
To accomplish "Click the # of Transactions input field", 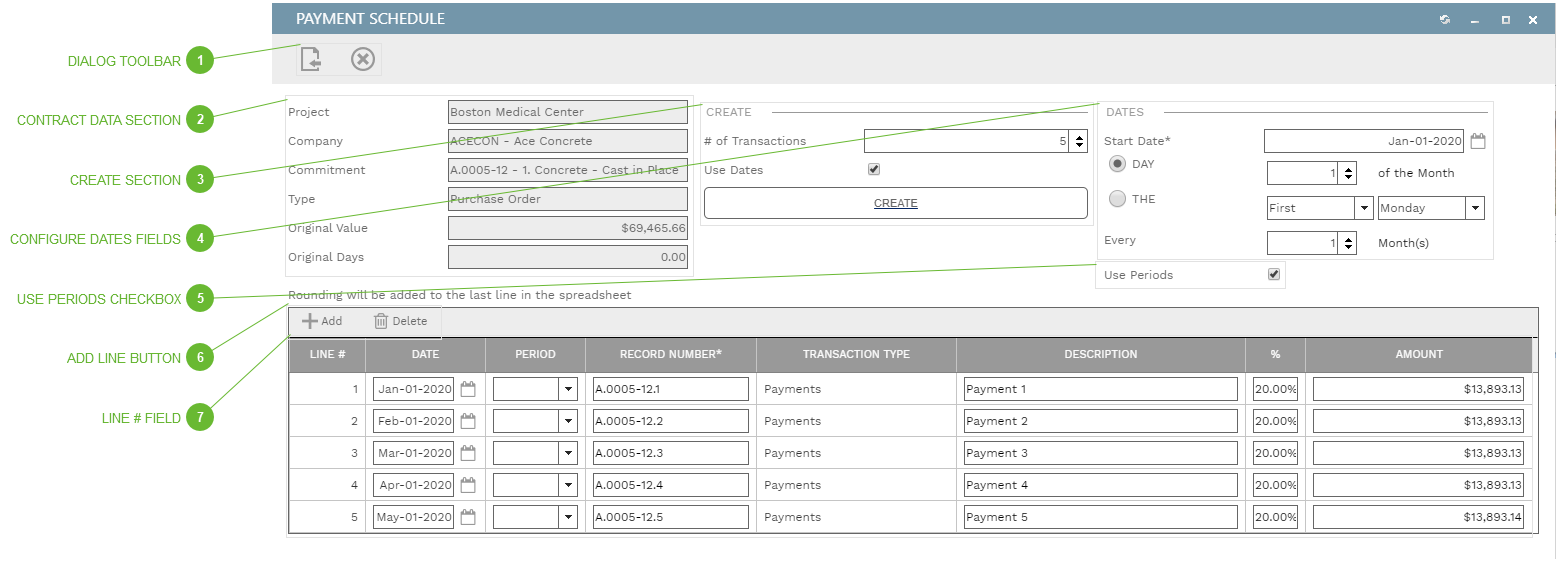I will [x=967, y=141].
